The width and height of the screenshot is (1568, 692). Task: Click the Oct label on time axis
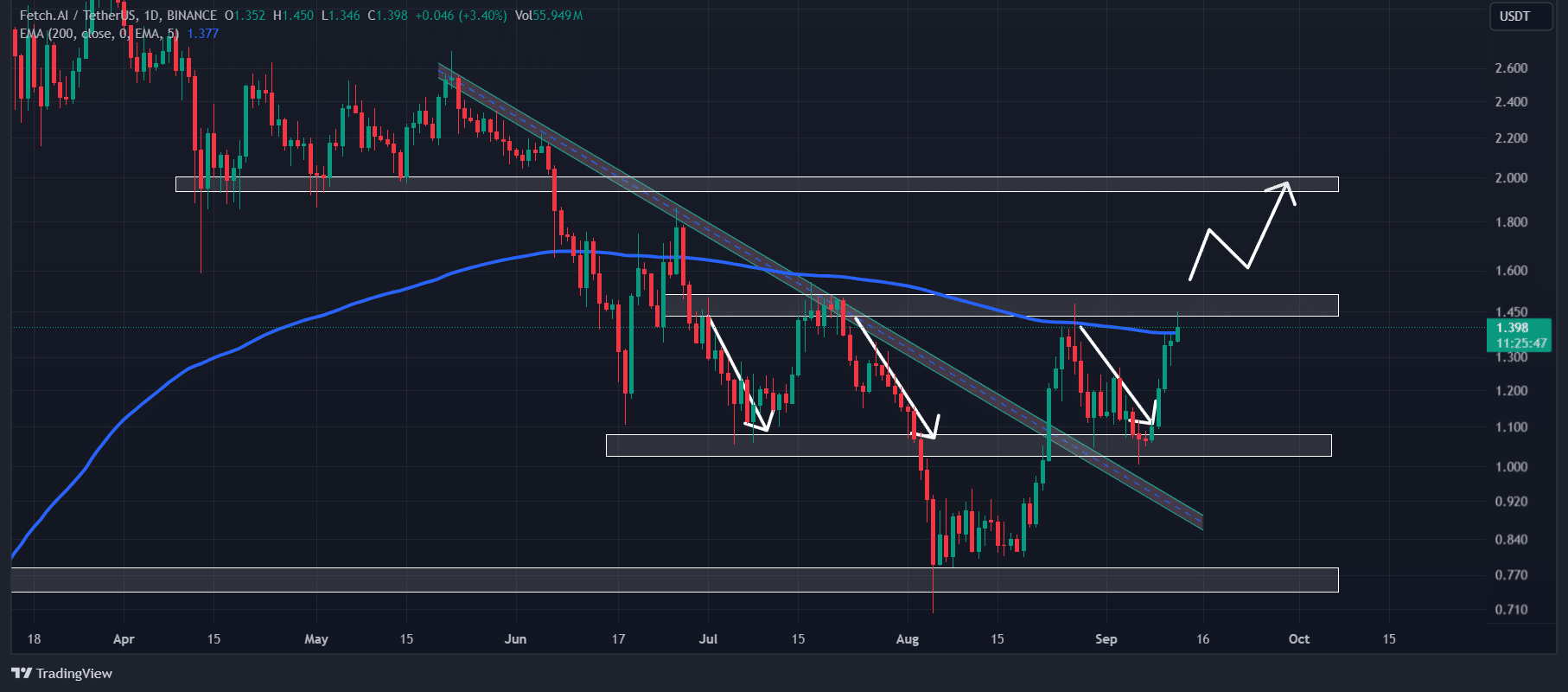tap(1299, 639)
